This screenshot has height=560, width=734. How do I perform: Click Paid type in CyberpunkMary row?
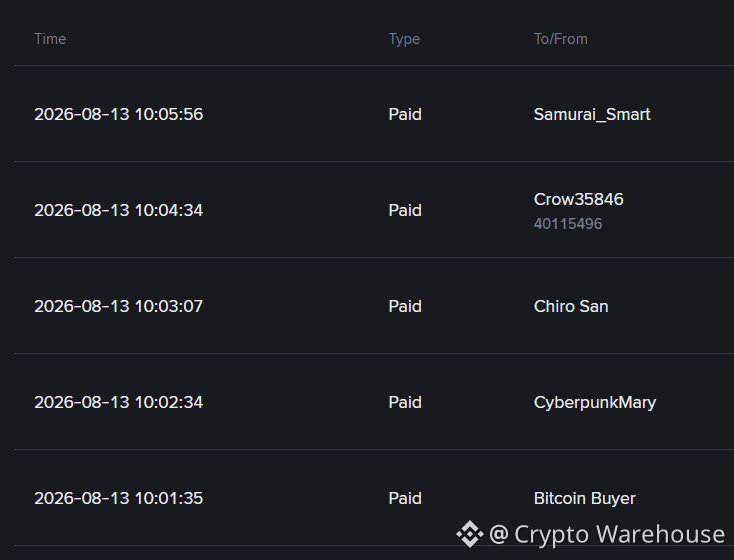coord(405,402)
